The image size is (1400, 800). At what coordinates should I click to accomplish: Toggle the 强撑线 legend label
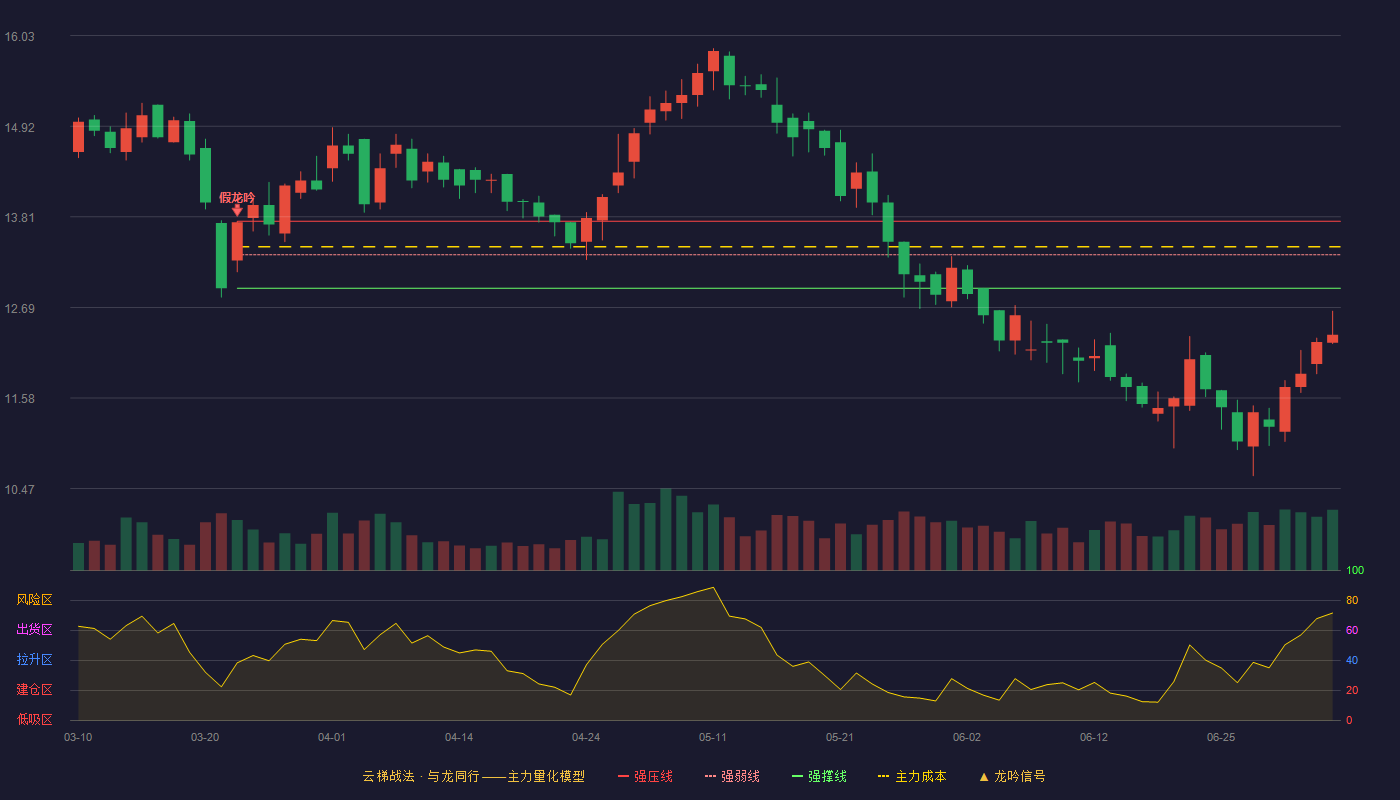(827, 776)
